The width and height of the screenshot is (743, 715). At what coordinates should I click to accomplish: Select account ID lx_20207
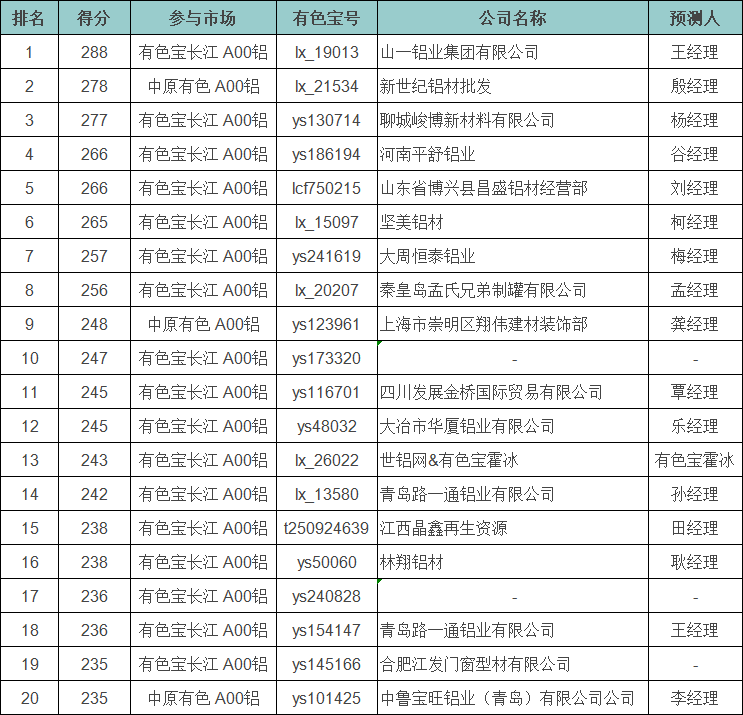(x=326, y=290)
